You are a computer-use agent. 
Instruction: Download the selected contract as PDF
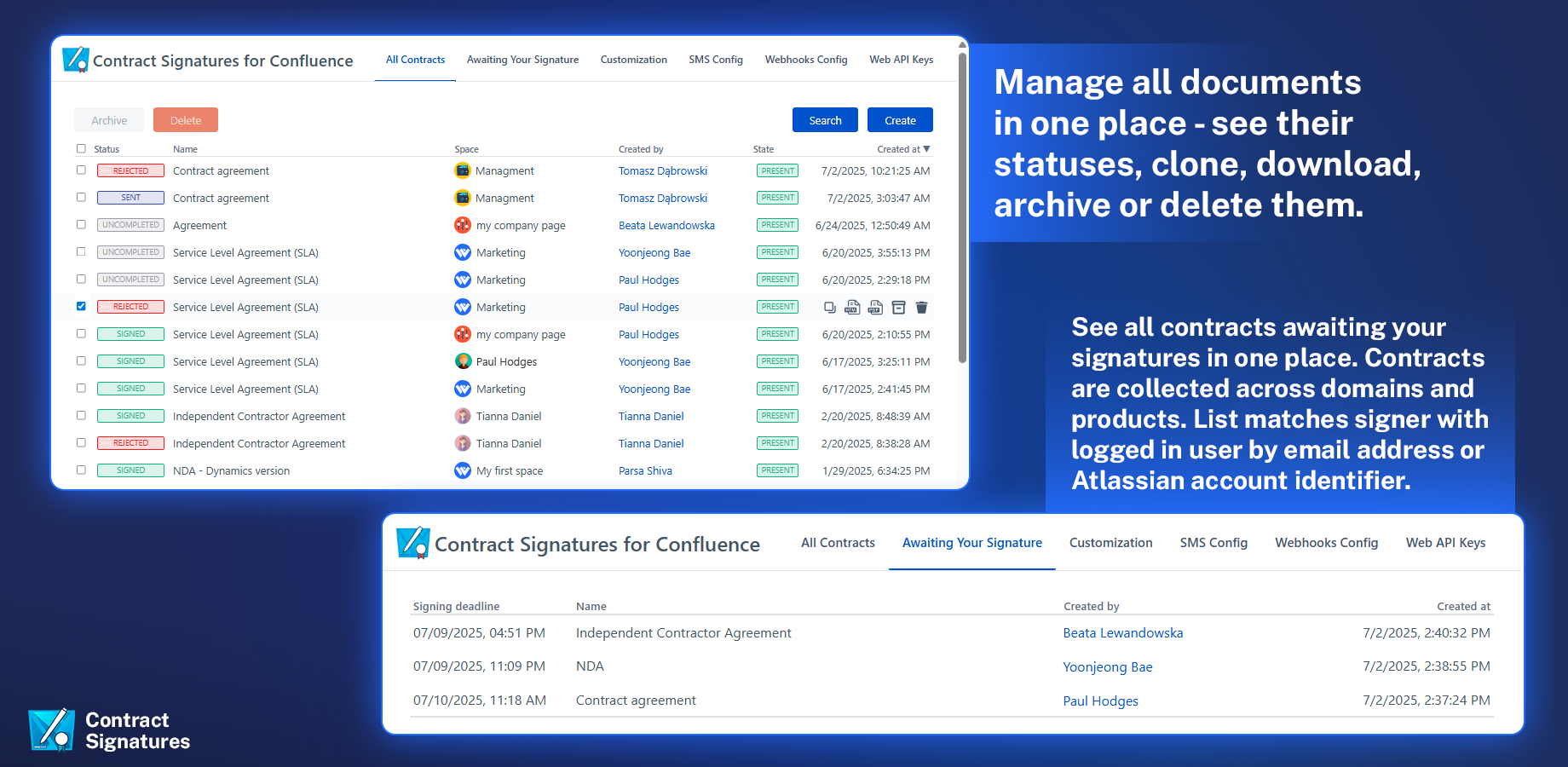pos(875,308)
